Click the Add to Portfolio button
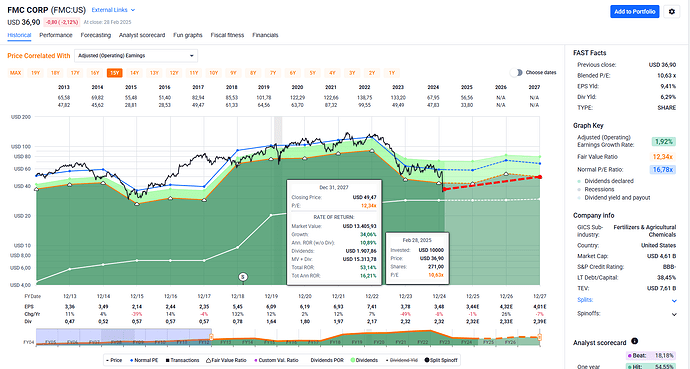 pyautogui.click(x=635, y=12)
